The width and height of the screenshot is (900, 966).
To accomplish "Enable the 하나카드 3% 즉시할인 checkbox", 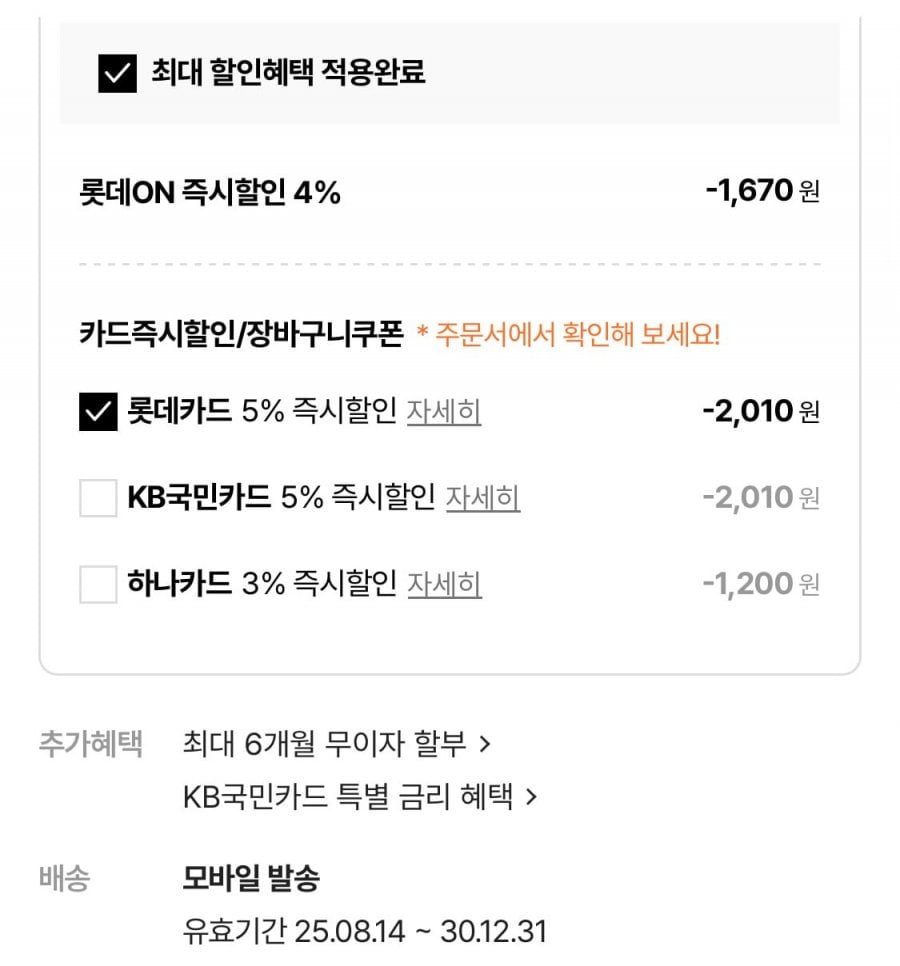I will pos(98,583).
